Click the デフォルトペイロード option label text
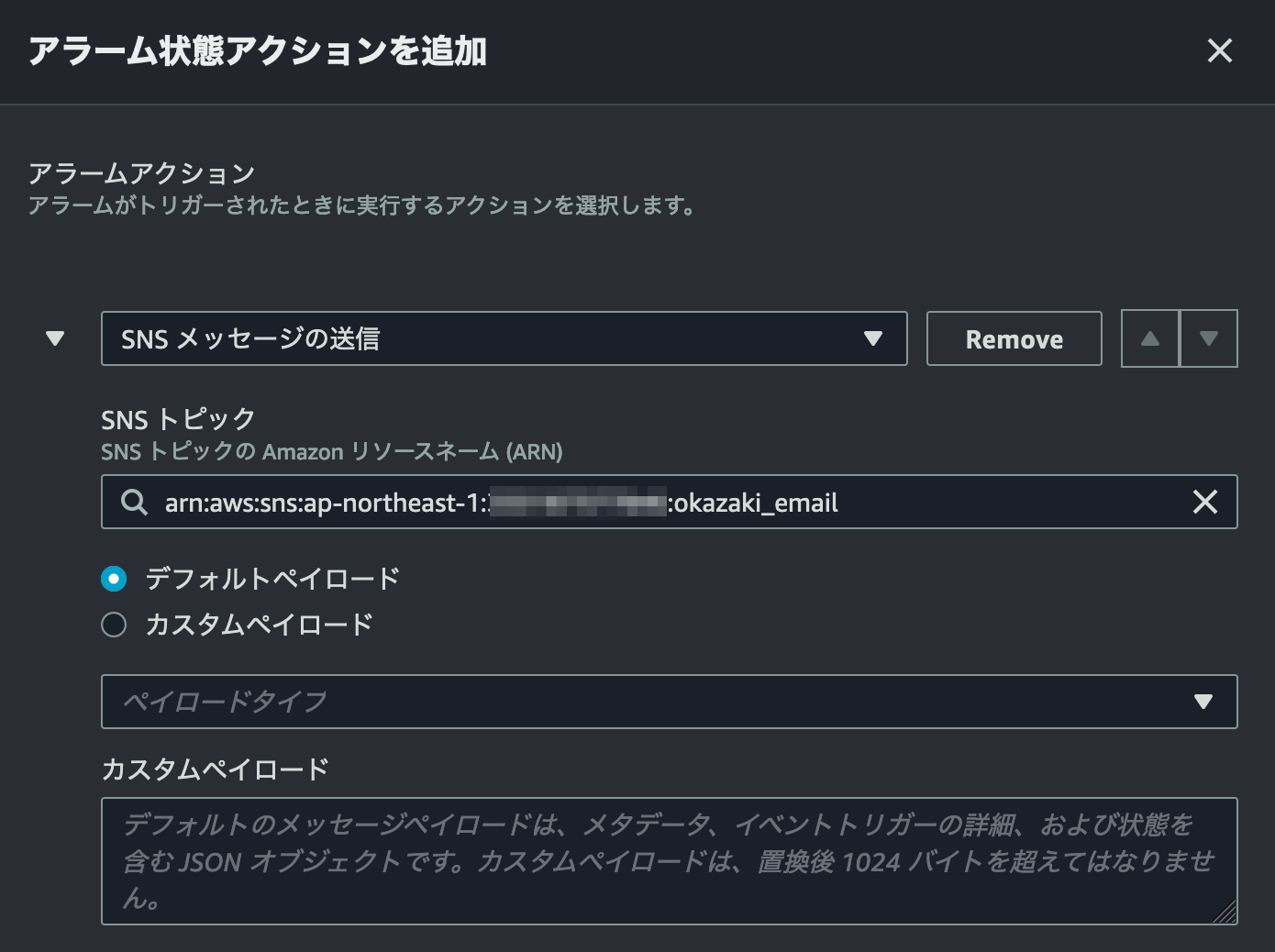 [272, 579]
